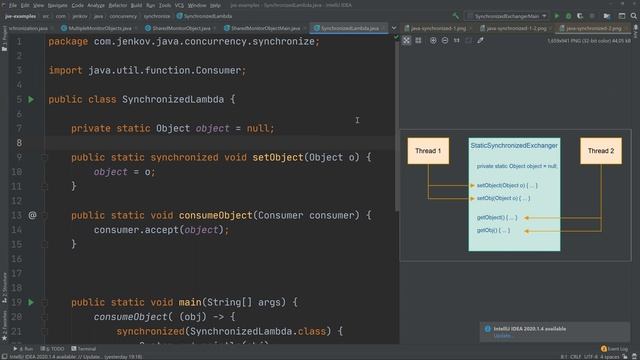Open Search Everywhere magnifier icon
The height and width of the screenshot is (360, 640).
633,16
